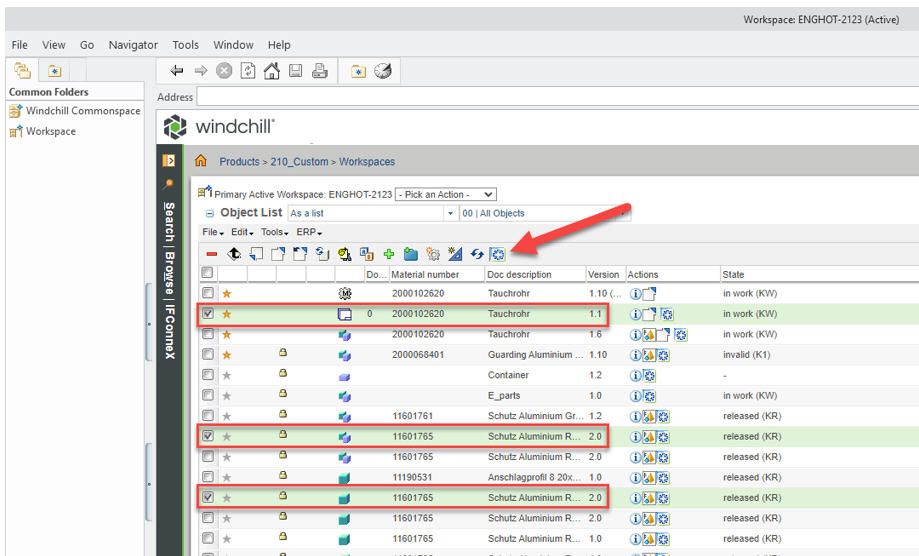
Task: Open the Window menu in menu bar
Action: [231, 45]
